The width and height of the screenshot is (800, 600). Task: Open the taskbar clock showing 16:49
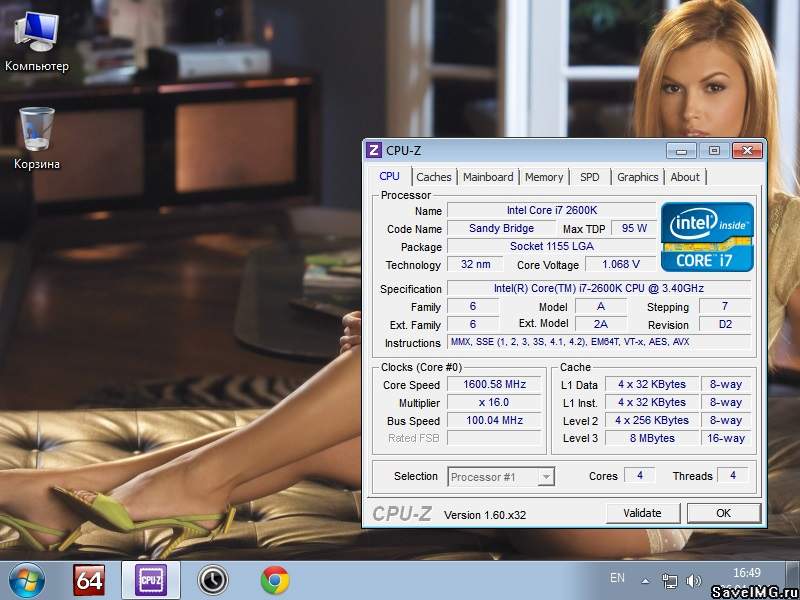tap(747, 573)
